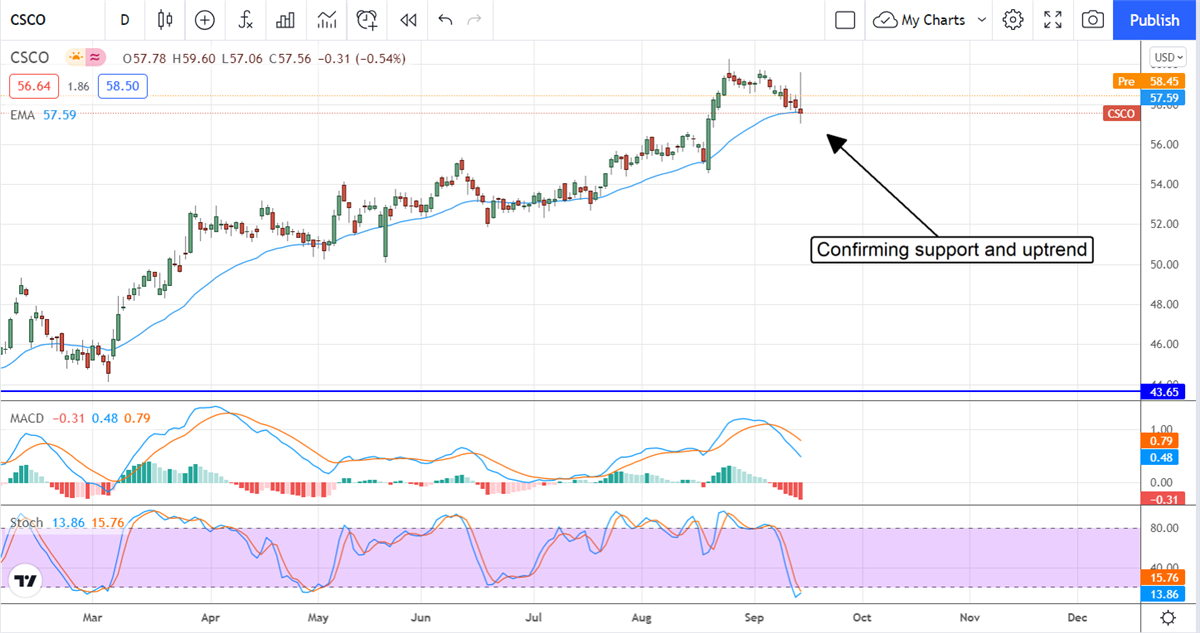The height and width of the screenshot is (633, 1200).
Task: Click the sell price 56.64 button
Action: (x=35, y=86)
